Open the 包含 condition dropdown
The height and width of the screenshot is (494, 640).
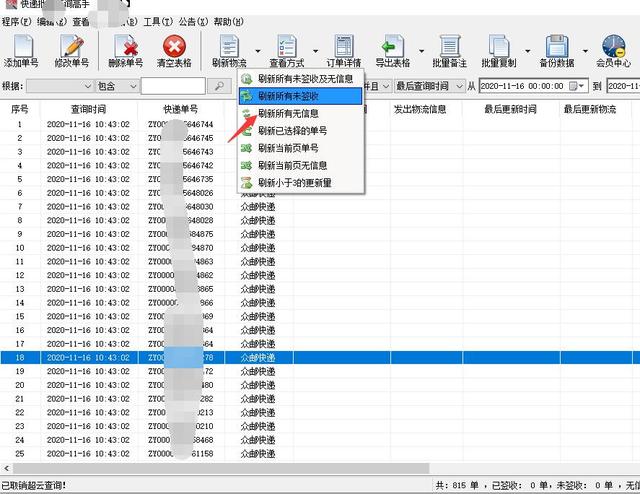117,86
